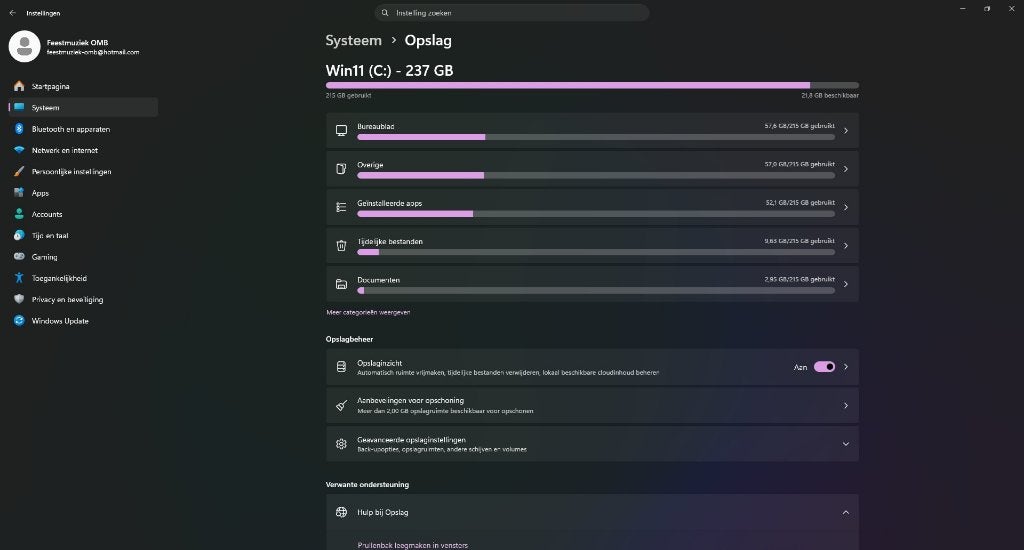Click the Systeem breadcrumb link
This screenshot has width=1024, height=550.
point(353,40)
